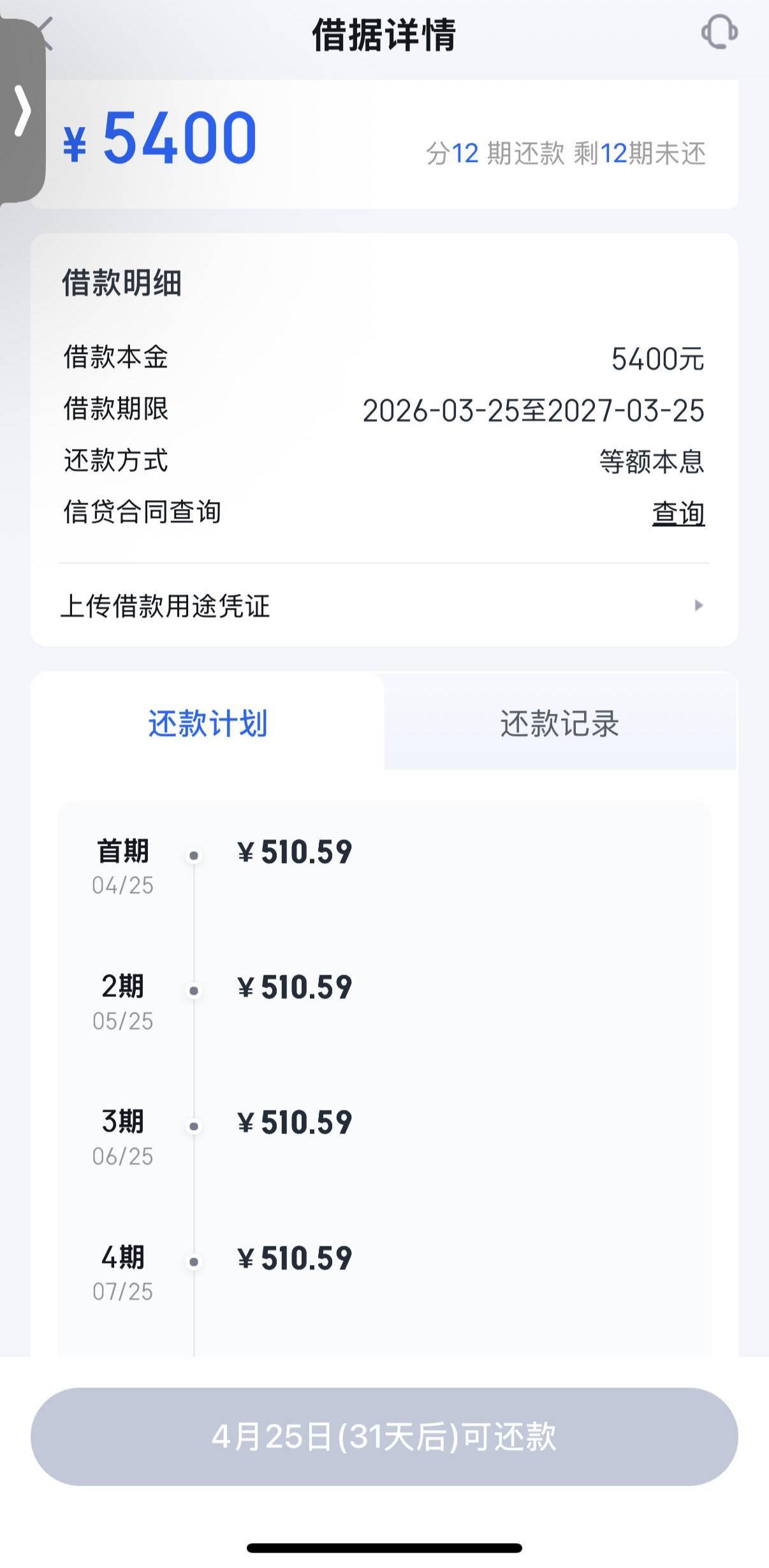Viewport: 769px width, 1568px height.
Task: Select the 3期 06/25 timeline dot
Action: (194, 1127)
